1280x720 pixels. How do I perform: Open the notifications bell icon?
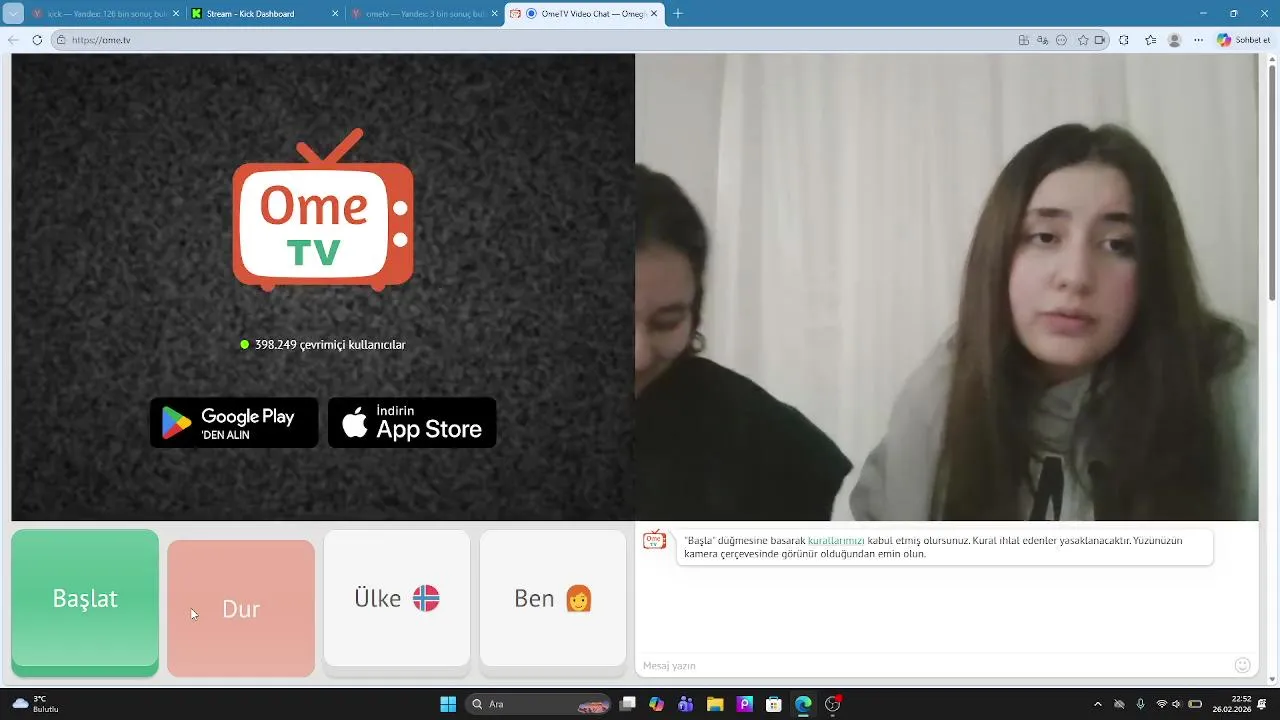tap(1263, 704)
